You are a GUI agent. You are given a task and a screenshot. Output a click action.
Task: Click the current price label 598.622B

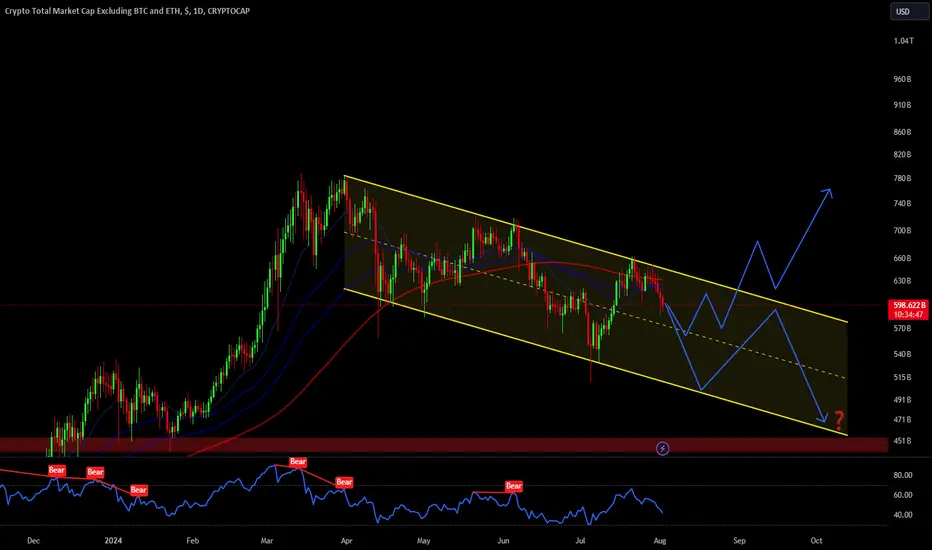point(908,305)
